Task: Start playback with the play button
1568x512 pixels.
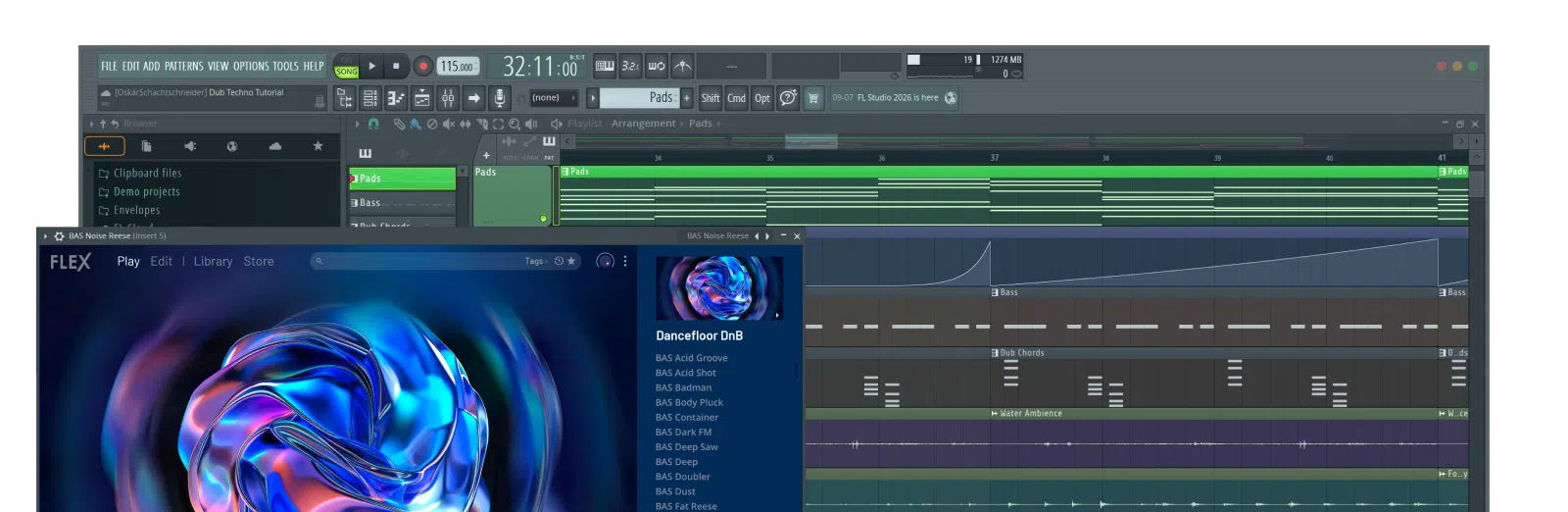Action: pyautogui.click(x=372, y=67)
